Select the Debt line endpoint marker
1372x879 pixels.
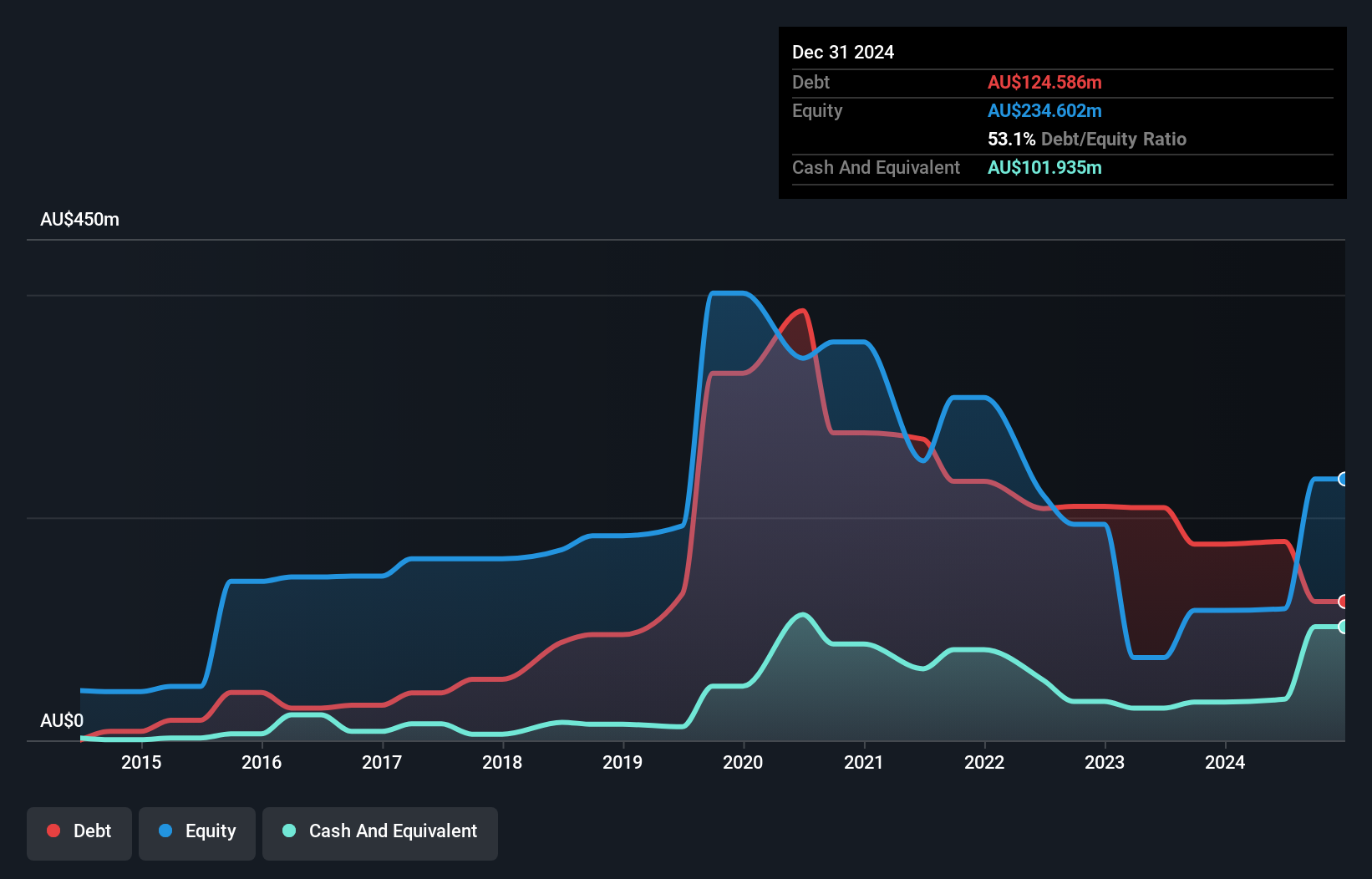1343,601
